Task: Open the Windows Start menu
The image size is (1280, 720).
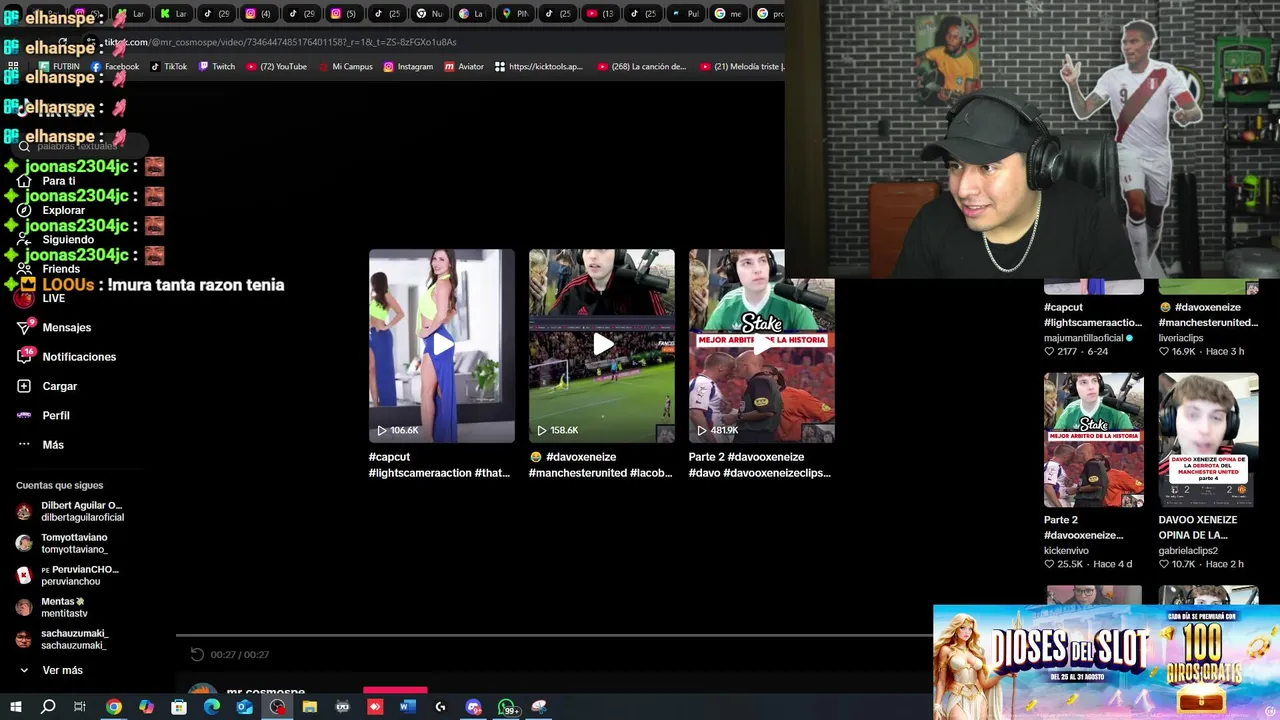Action: 15,707
